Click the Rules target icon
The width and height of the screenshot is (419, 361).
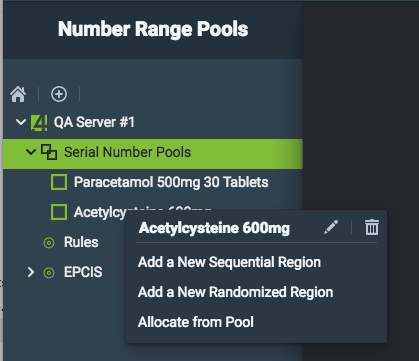[49, 243]
